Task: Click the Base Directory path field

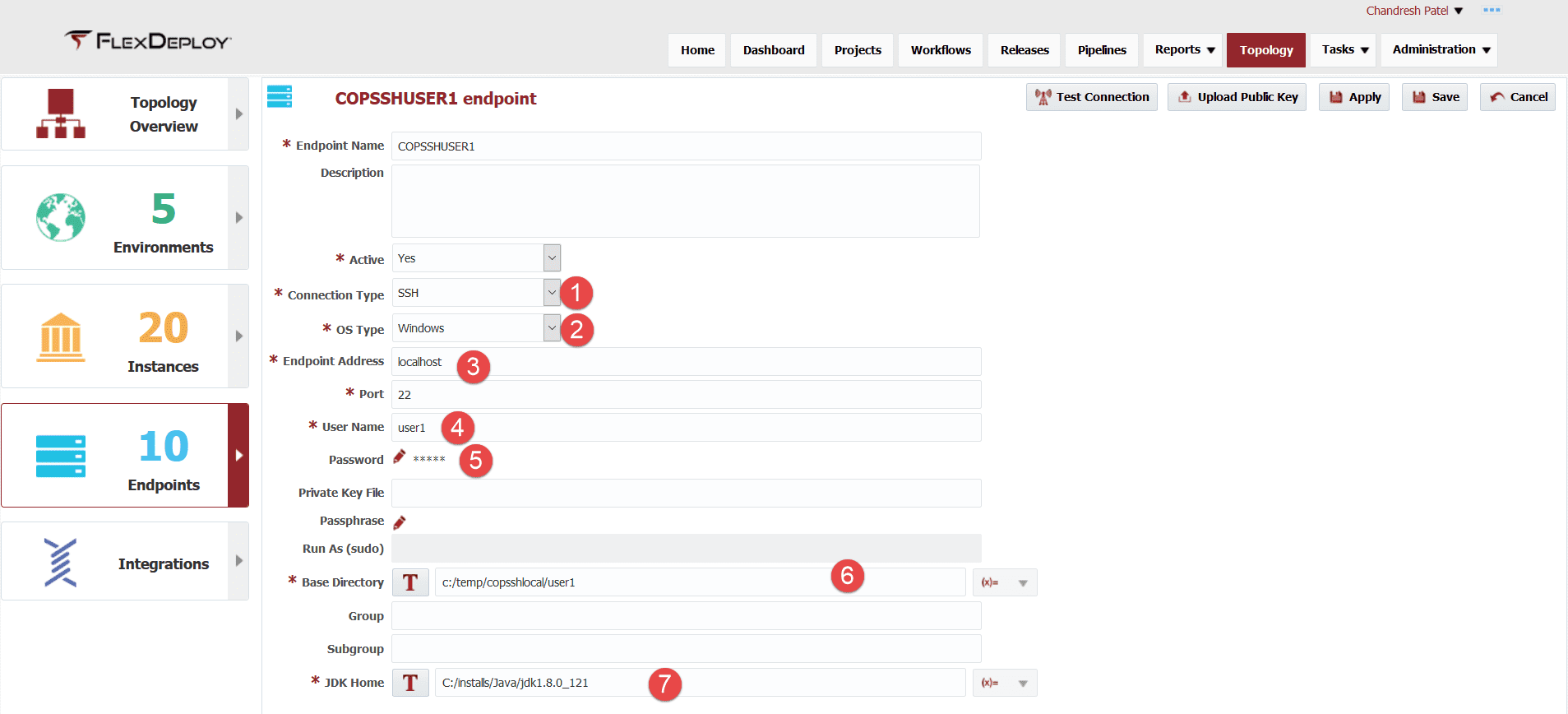Action: pyautogui.click(x=701, y=582)
